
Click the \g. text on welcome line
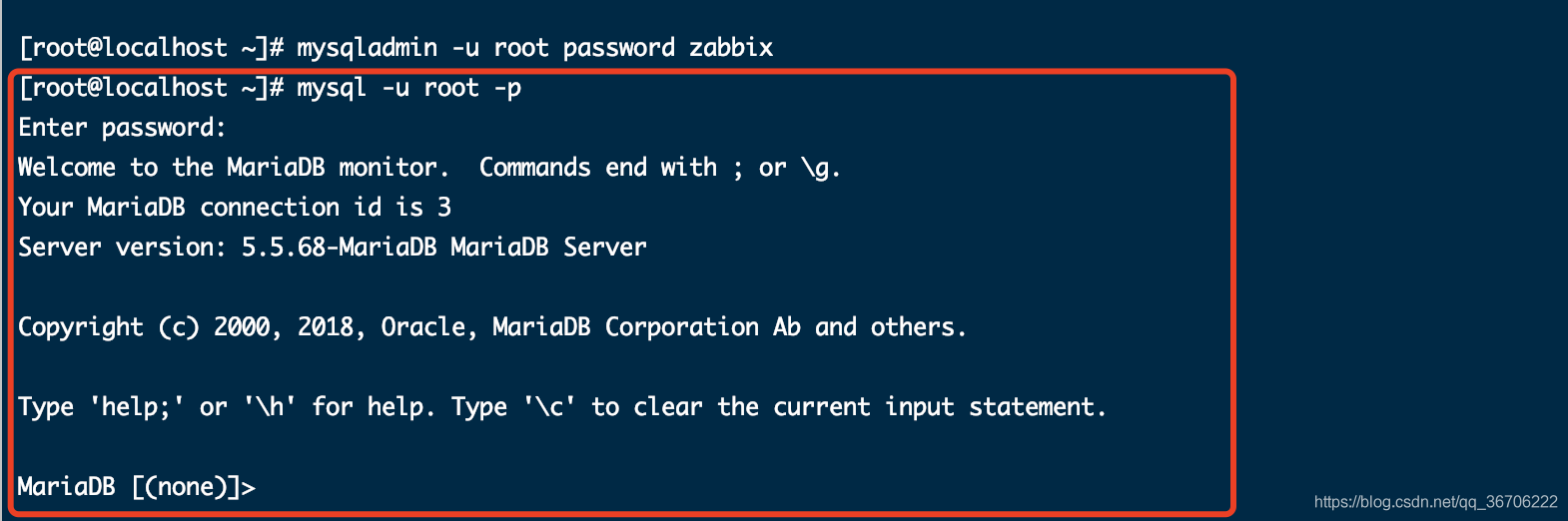coord(822,168)
